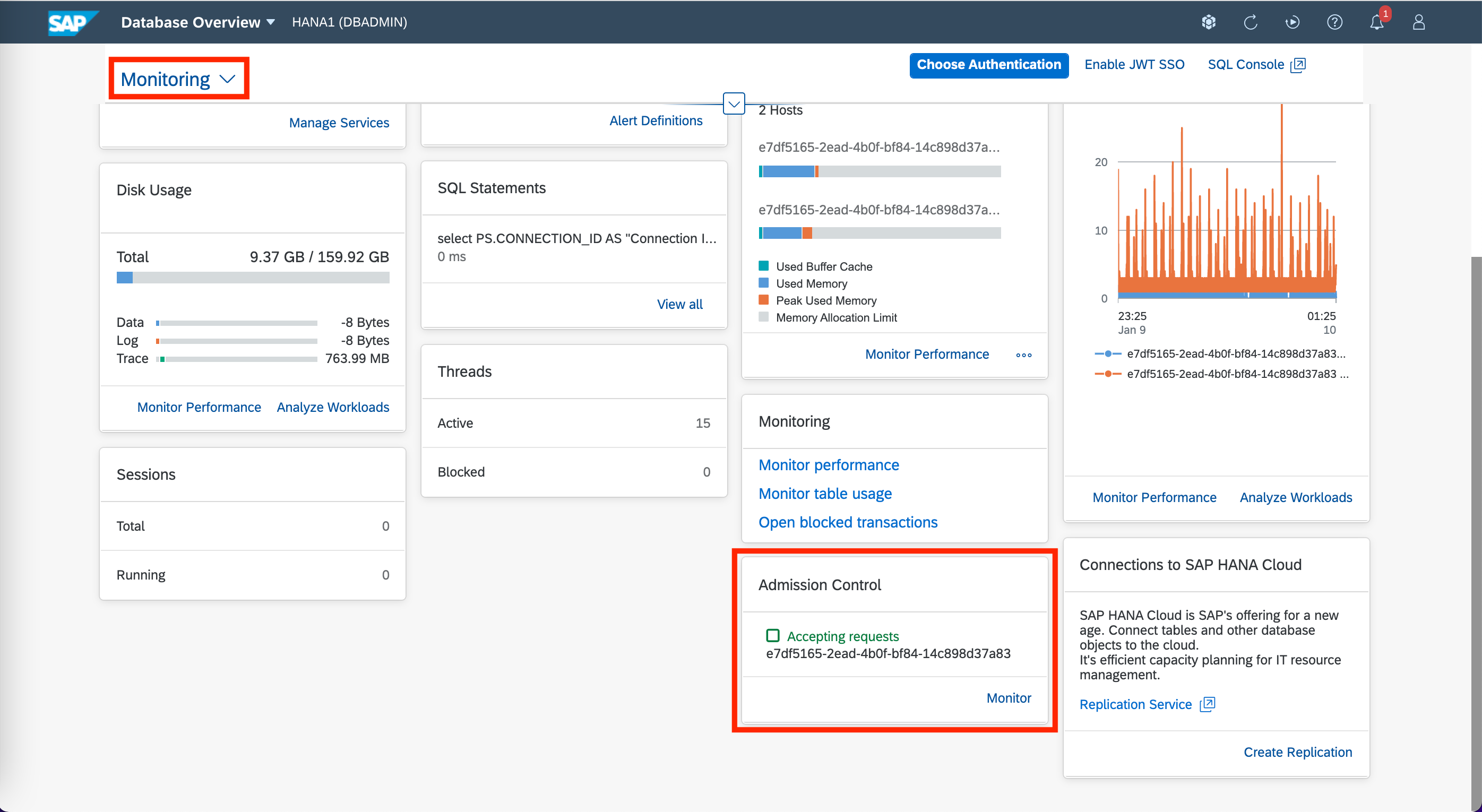Click the Log disk usage bar

(236, 341)
